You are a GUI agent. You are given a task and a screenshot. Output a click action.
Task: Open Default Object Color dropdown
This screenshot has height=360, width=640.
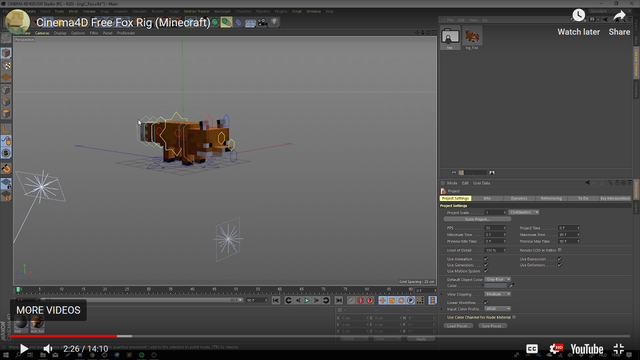tap(498, 280)
